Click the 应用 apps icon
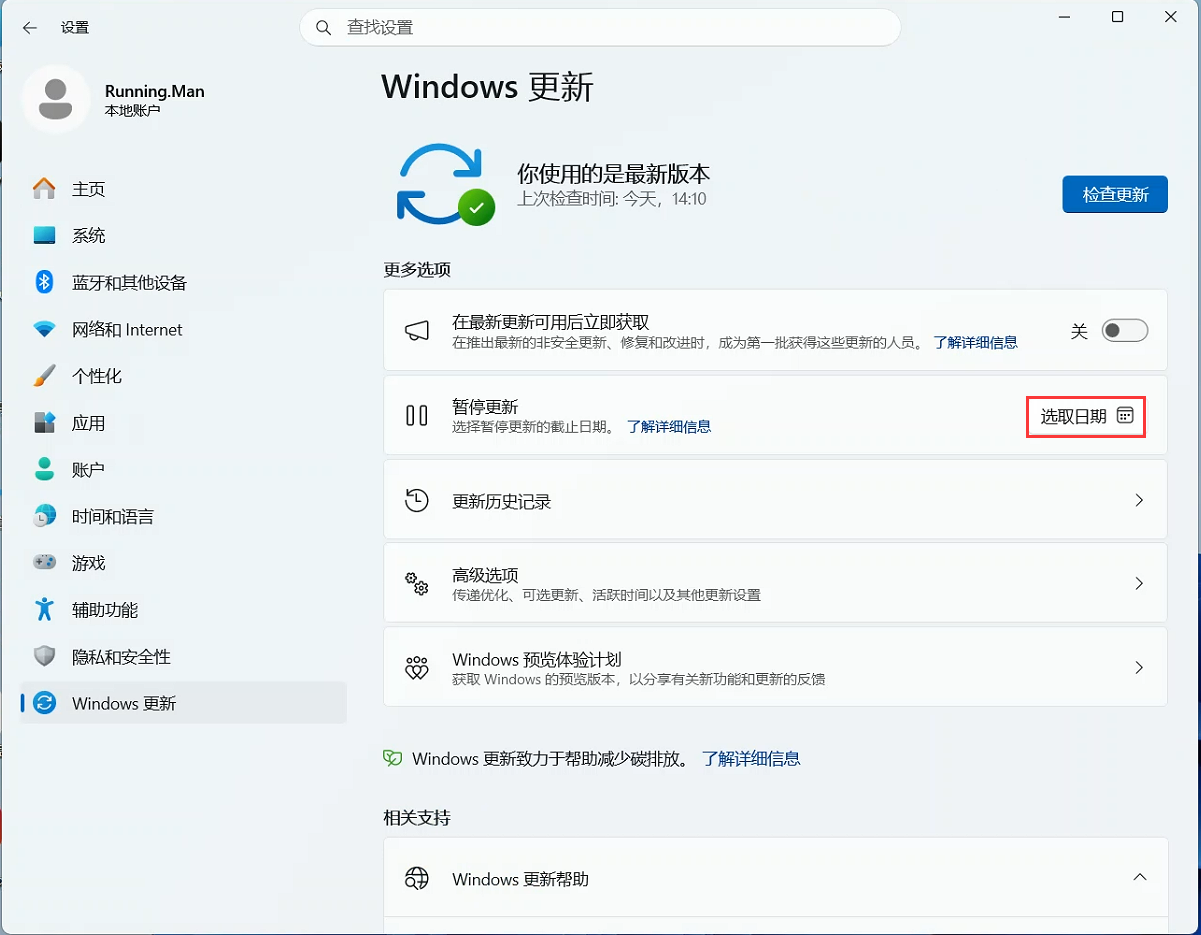Screen dimensions: 1201x935 click(x=44, y=423)
